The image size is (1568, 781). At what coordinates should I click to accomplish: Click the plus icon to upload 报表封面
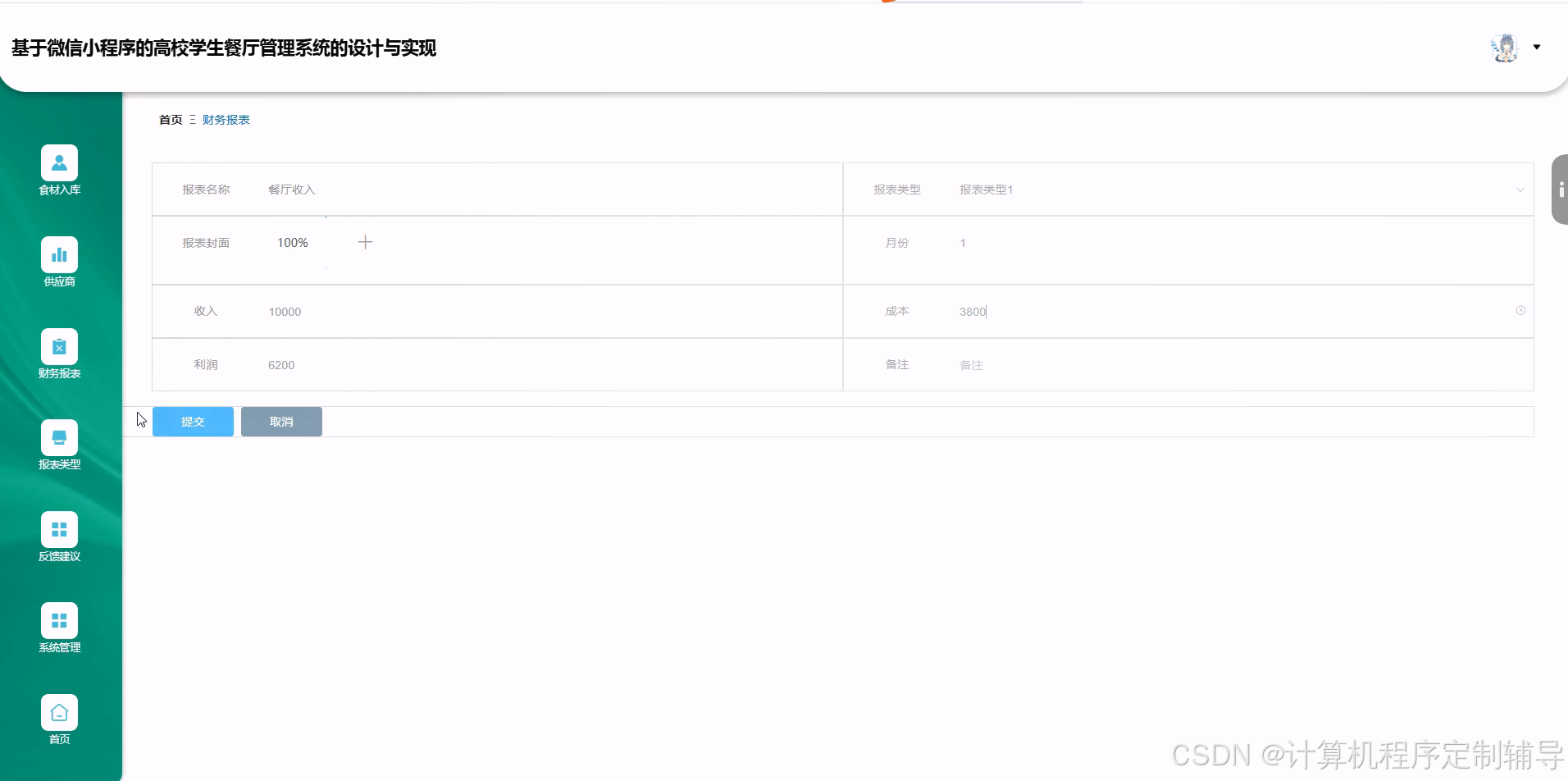tap(366, 241)
